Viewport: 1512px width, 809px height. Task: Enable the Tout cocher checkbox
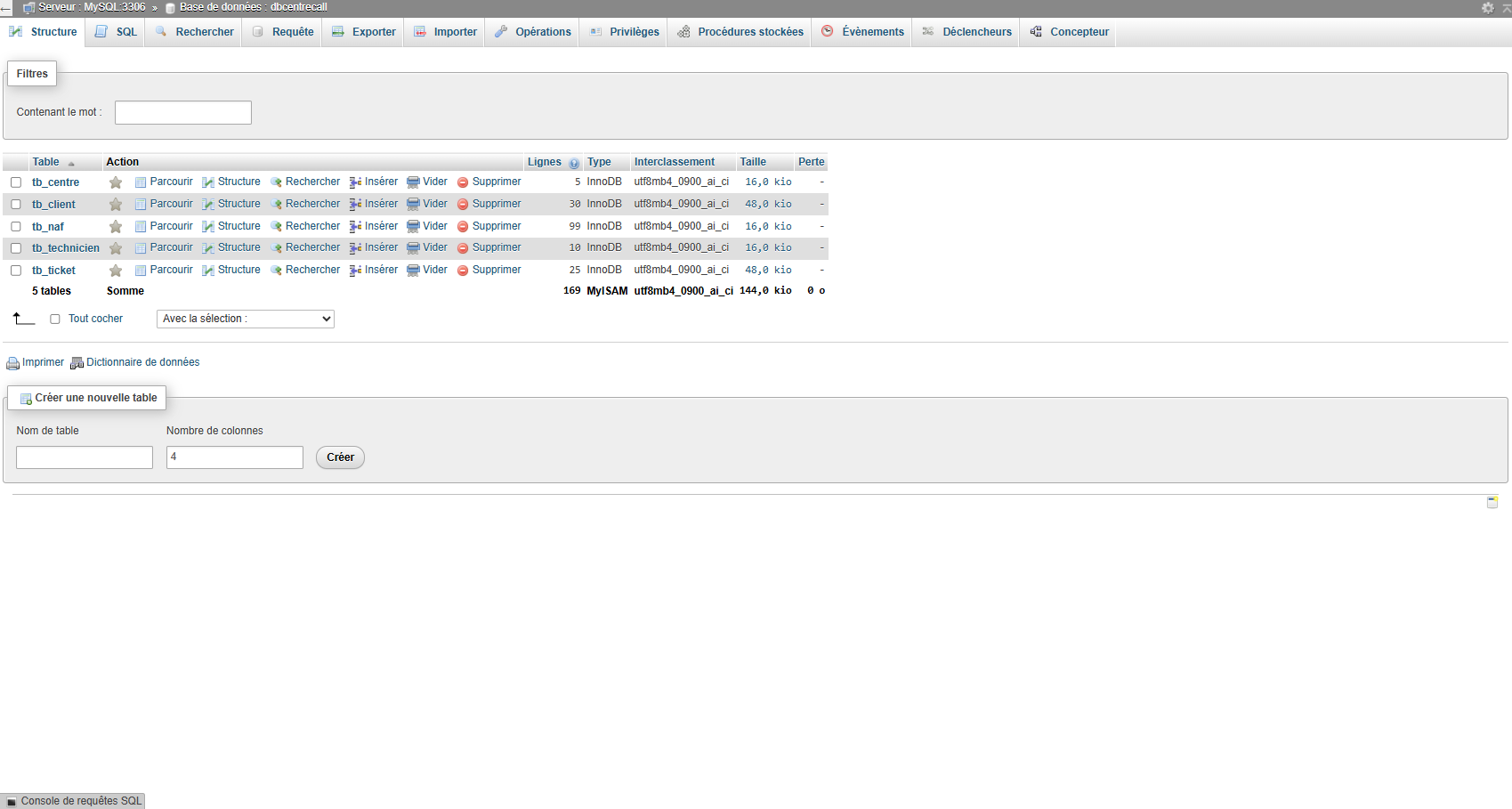[55, 319]
